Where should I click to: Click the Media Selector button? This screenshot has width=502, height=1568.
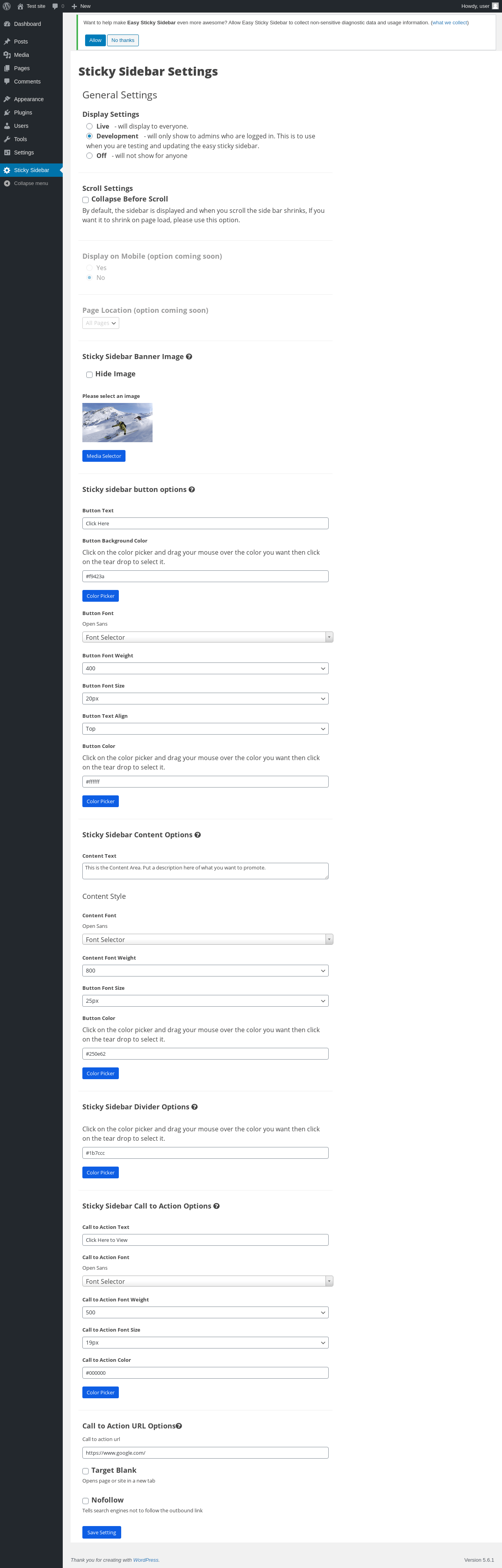104,456
